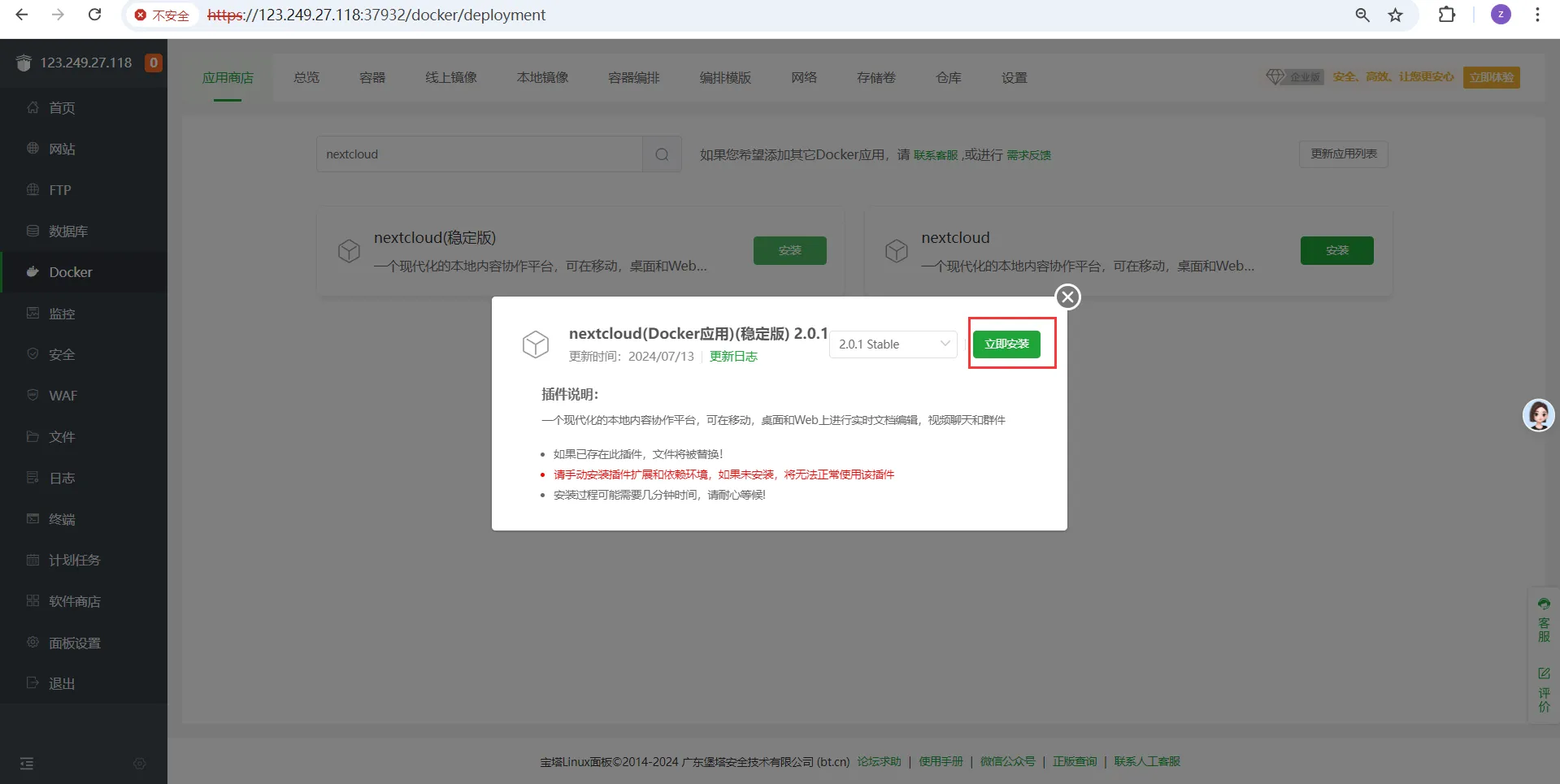Open the 联系客服 link
The width and height of the screenshot is (1560, 784).
(x=936, y=155)
